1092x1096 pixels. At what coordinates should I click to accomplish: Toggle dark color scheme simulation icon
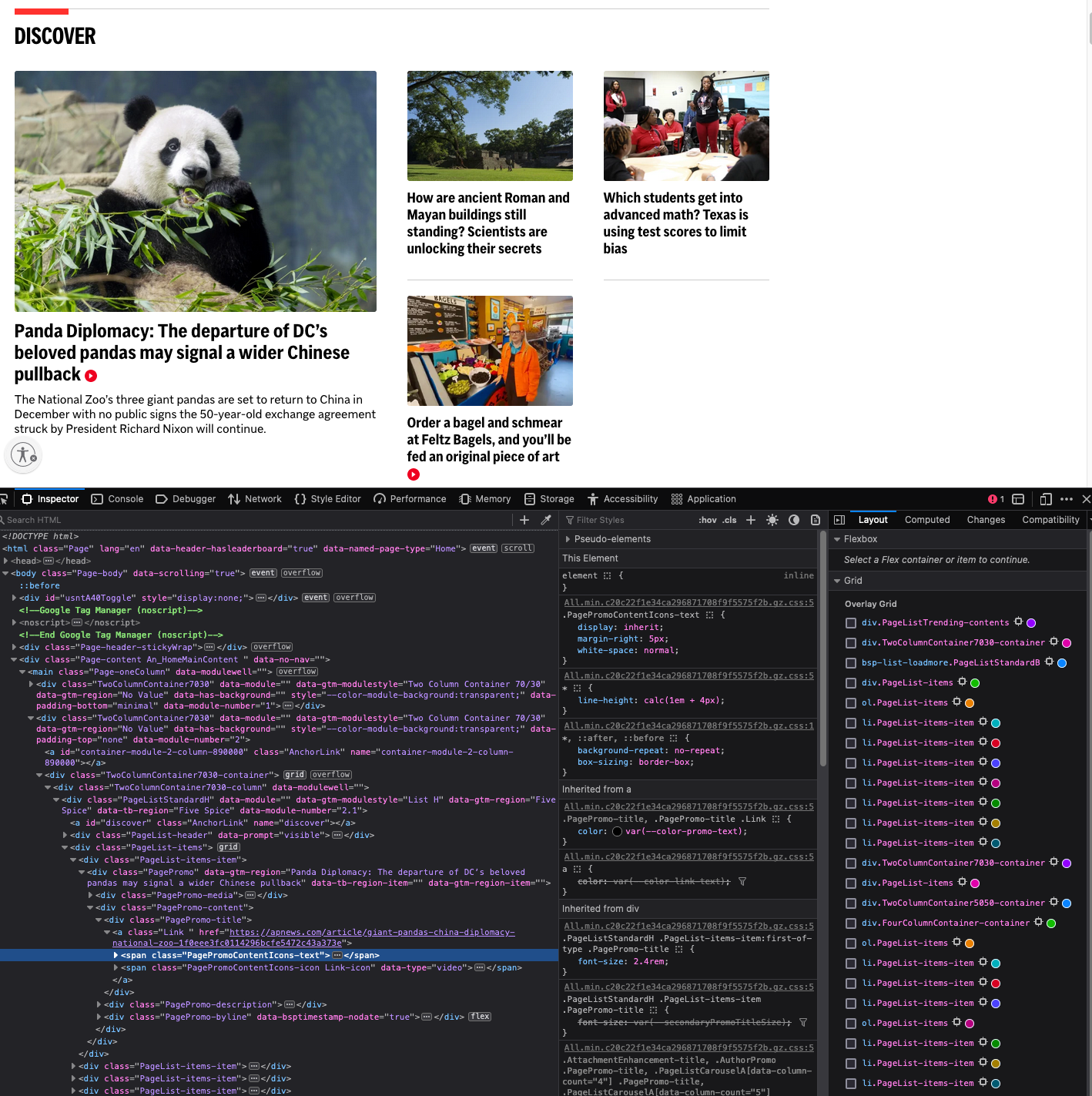tap(794, 520)
